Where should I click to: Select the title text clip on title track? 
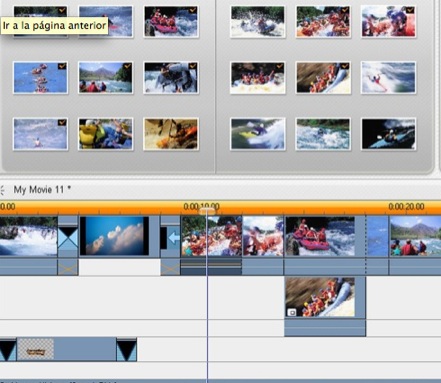[66, 349]
